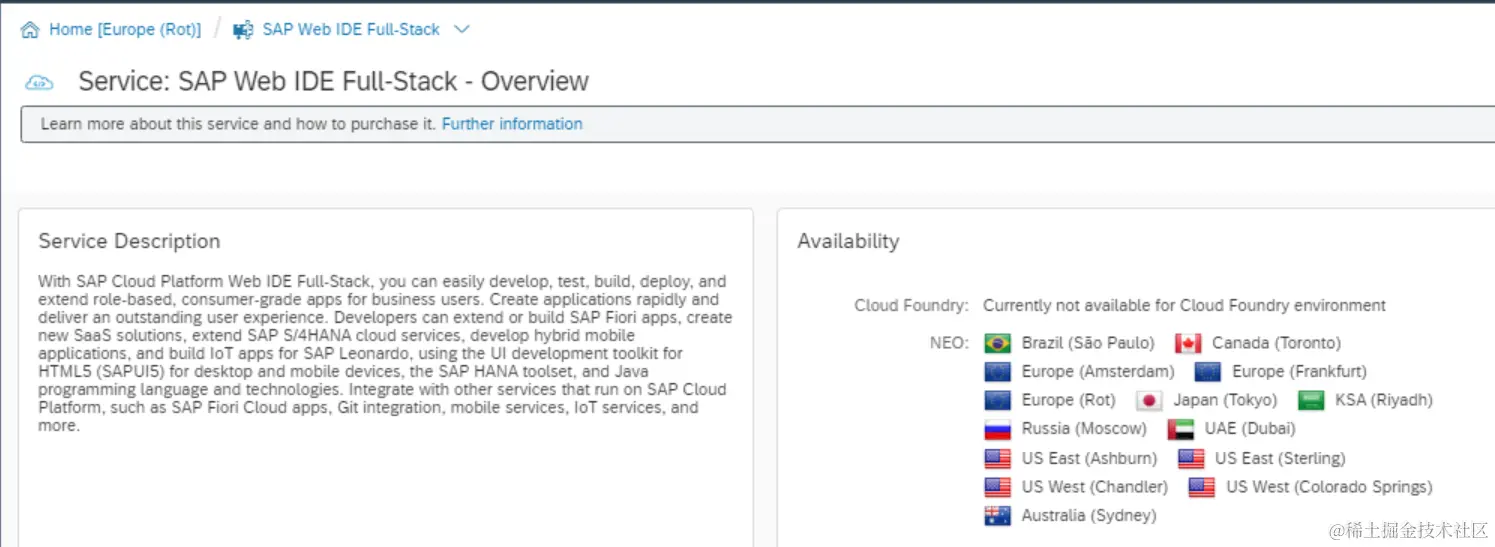Select the 'US East (Sterling)' text
This screenshot has height=547, width=1495.
[1280, 458]
